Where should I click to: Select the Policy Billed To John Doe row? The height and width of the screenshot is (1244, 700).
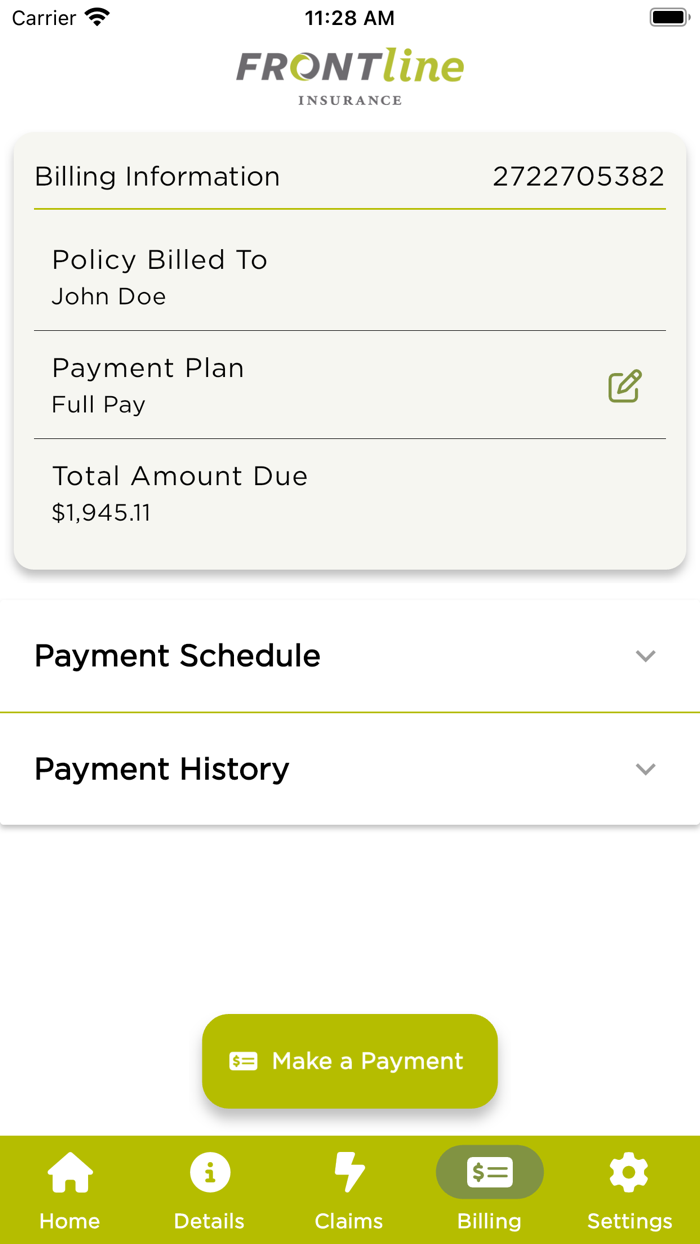click(x=350, y=277)
